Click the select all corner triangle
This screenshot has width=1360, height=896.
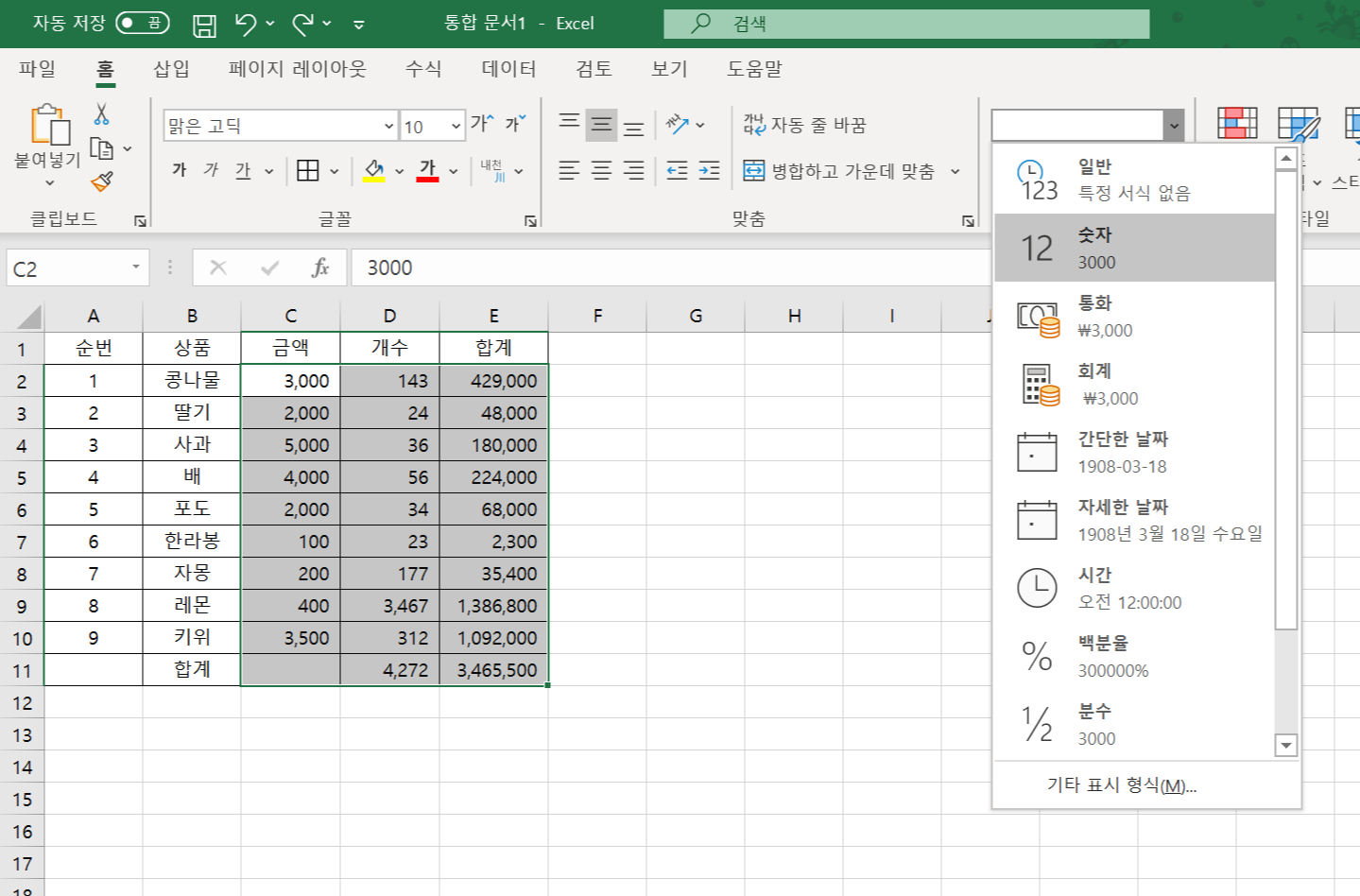coord(28,317)
